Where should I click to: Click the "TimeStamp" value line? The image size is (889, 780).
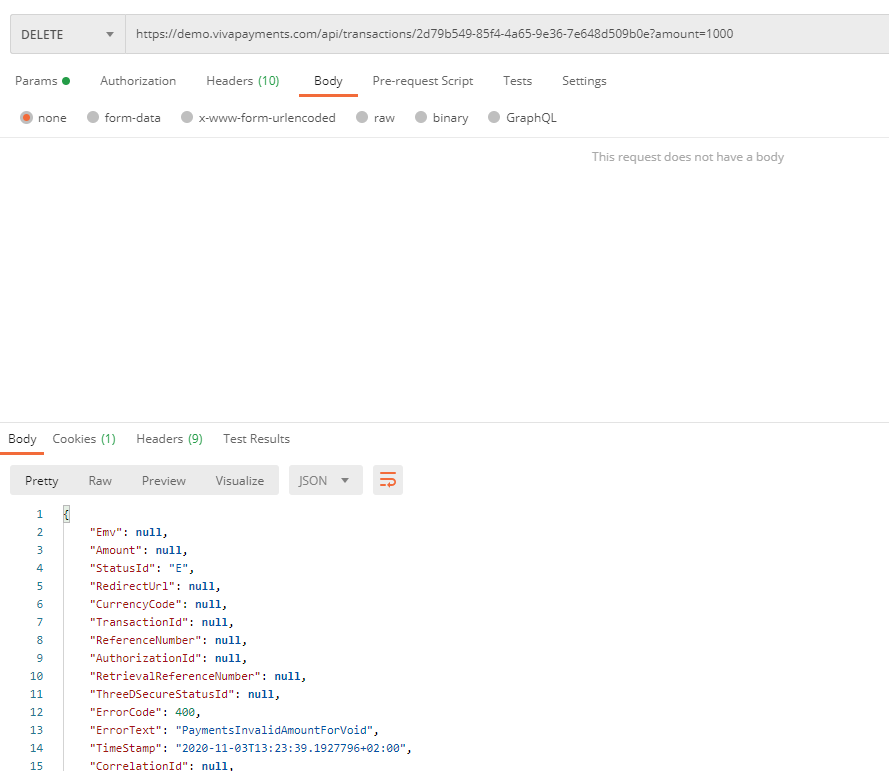pyautogui.click(x=250, y=748)
